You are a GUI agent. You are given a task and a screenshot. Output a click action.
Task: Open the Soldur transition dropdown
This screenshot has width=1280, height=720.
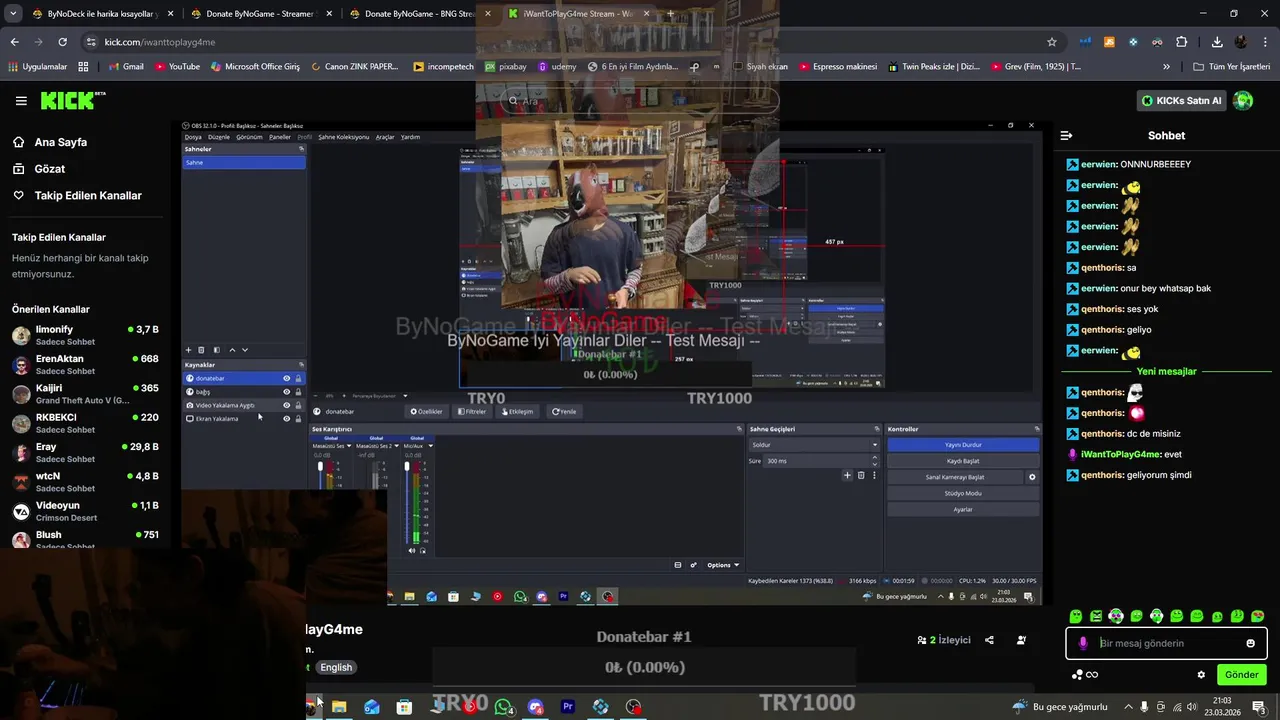[814, 445]
